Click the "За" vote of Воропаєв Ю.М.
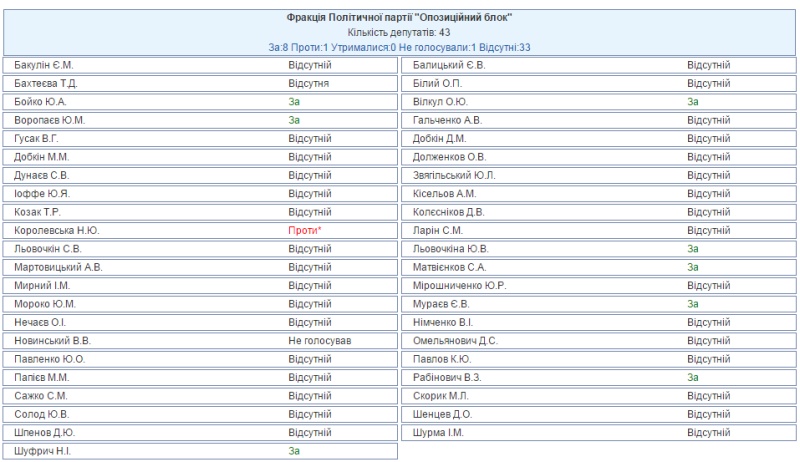Image resolution: width=800 pixels, height=462 pixels. click(x=294, y=121)
